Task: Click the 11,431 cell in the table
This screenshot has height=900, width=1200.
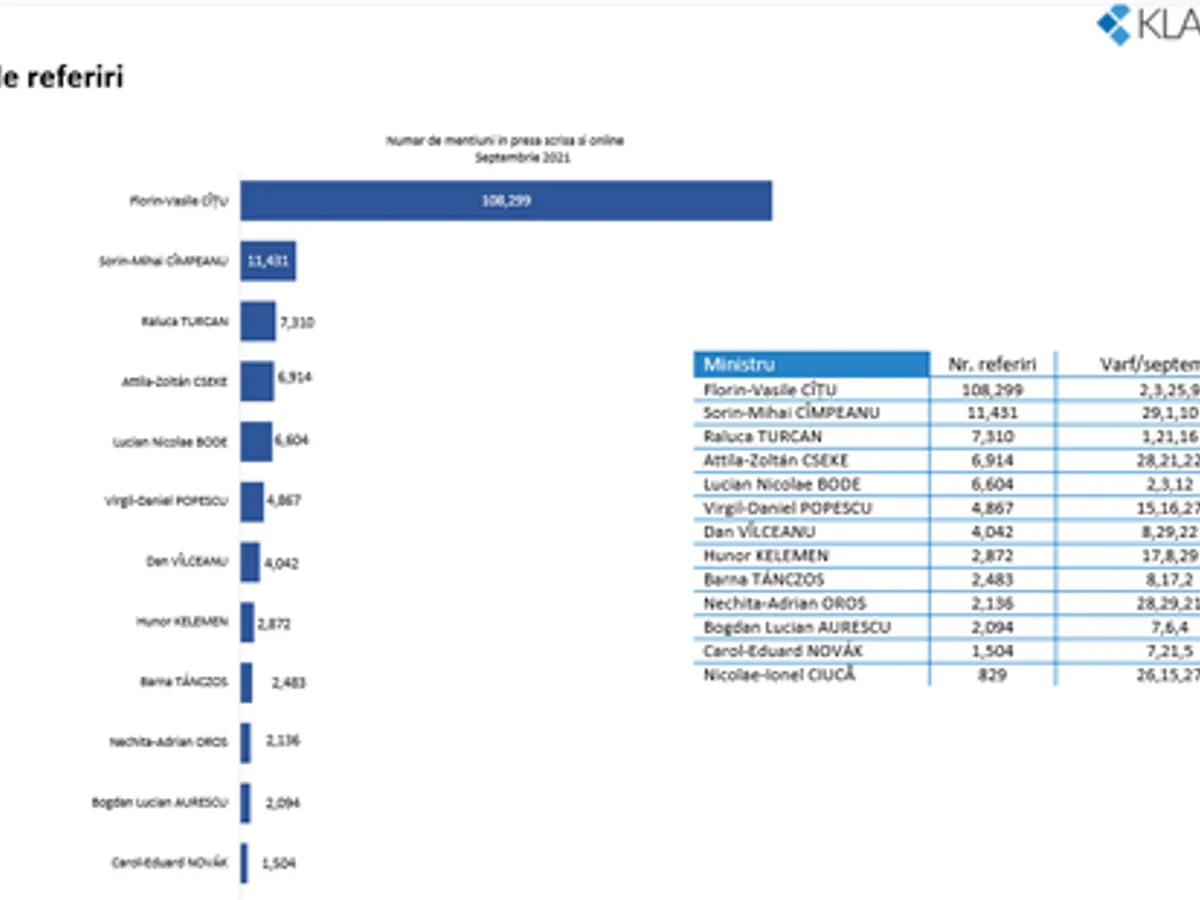Action: click(991, 413)
